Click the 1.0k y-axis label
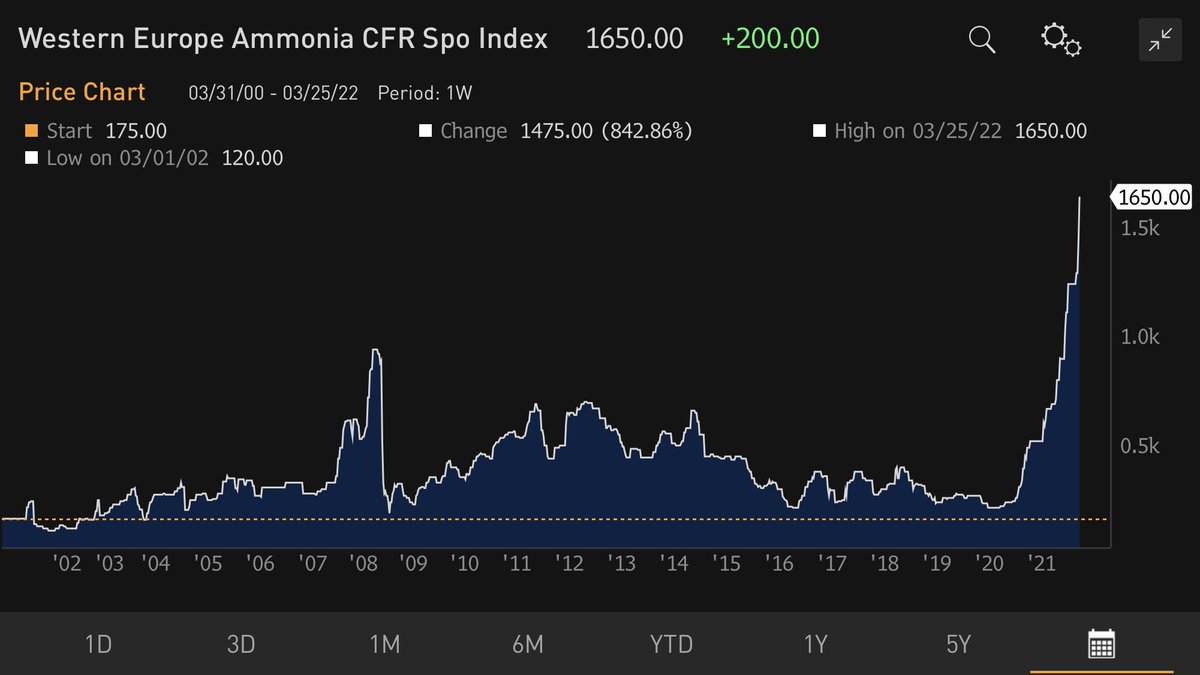The image size is (1200, 675). click(1139, 337)
